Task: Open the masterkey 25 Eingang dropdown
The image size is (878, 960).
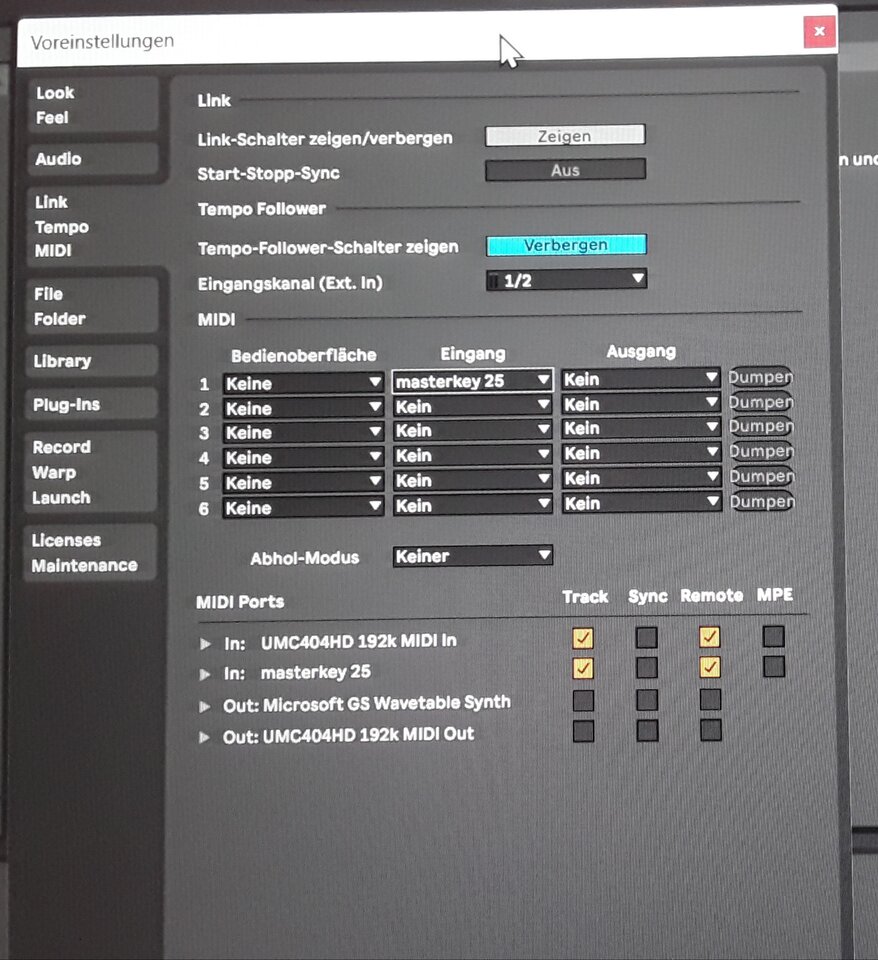Action: click(473, 381)
